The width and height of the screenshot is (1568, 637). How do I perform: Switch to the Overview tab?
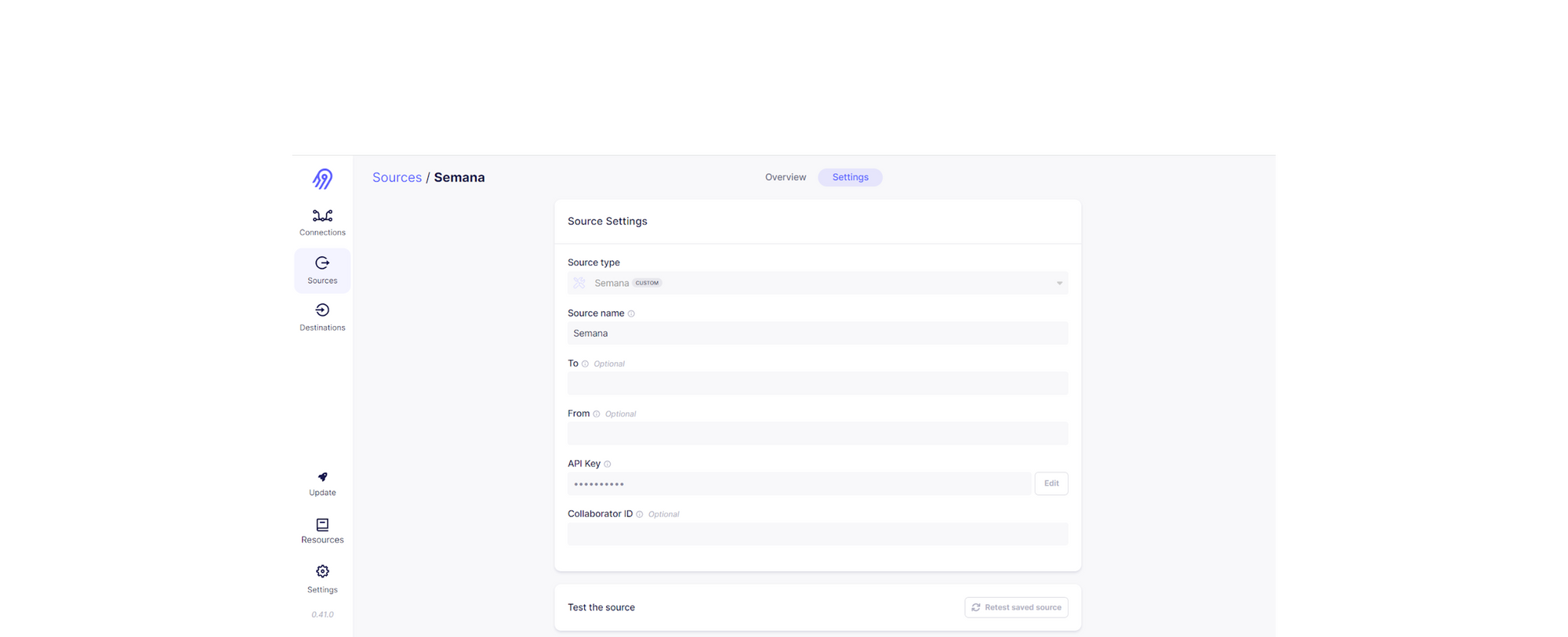tap(786, 177)
